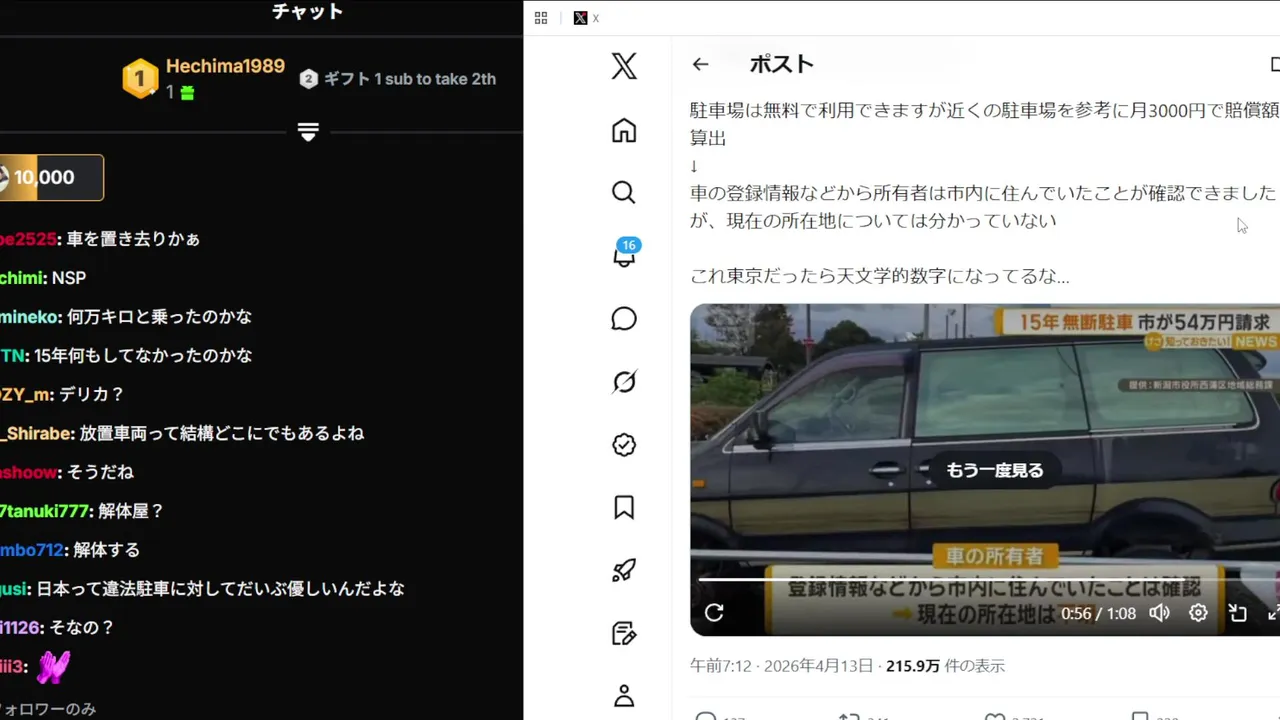Expand the chat leaderboard chevron
Screen dimensions: 1280x720
pos(308,132)
